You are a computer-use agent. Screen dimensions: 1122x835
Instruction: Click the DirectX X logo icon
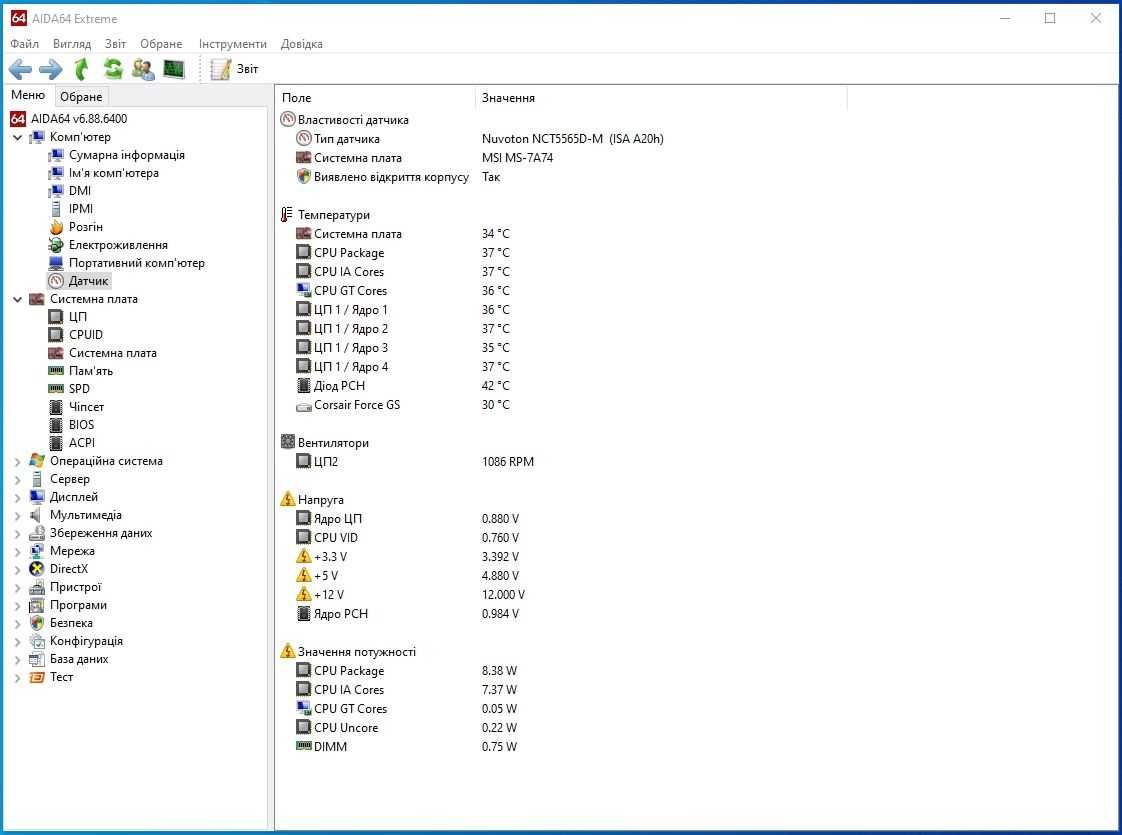click(x=36, y=569)
